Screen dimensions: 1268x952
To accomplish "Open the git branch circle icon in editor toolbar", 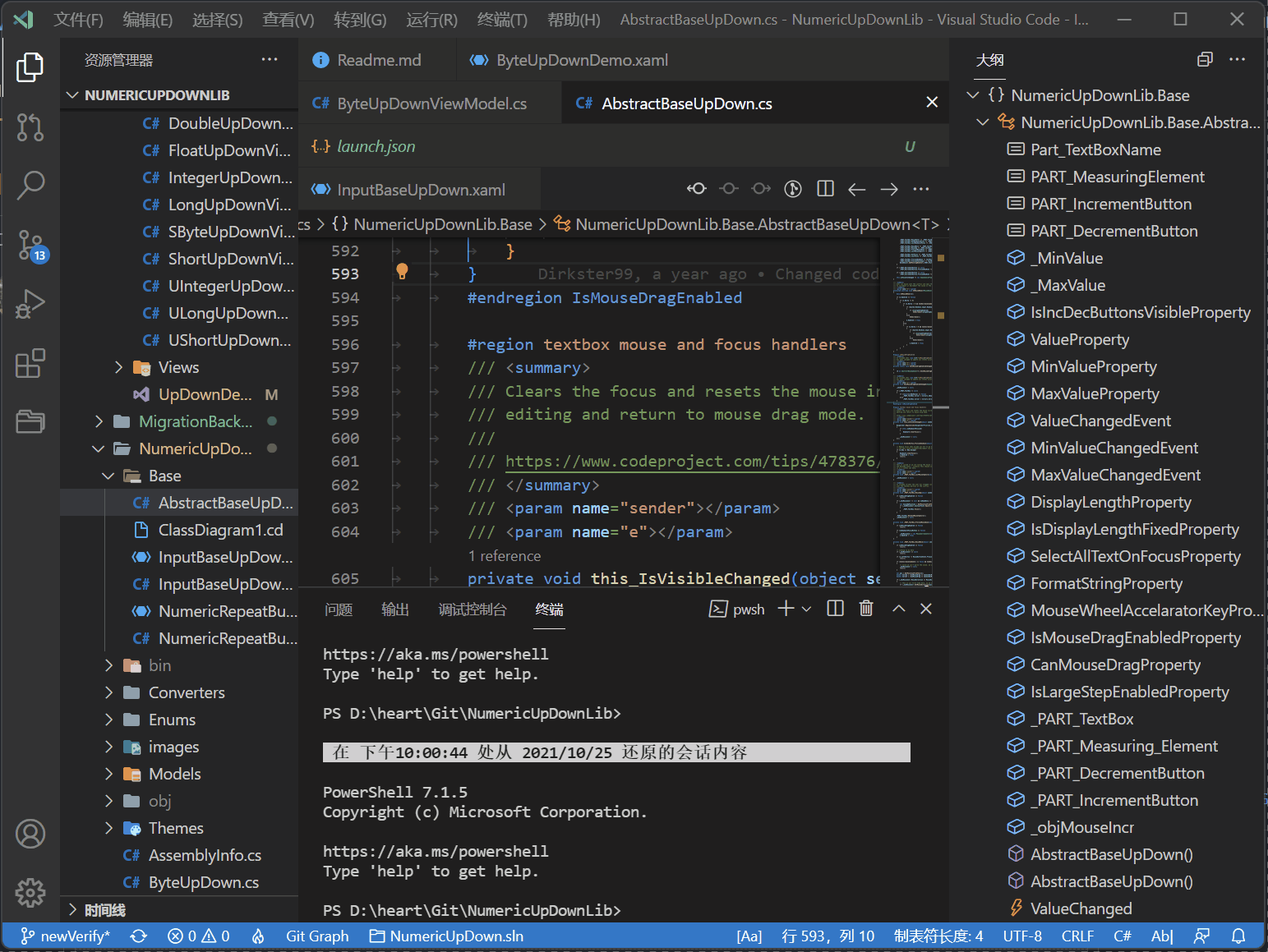I will [793, 189].
